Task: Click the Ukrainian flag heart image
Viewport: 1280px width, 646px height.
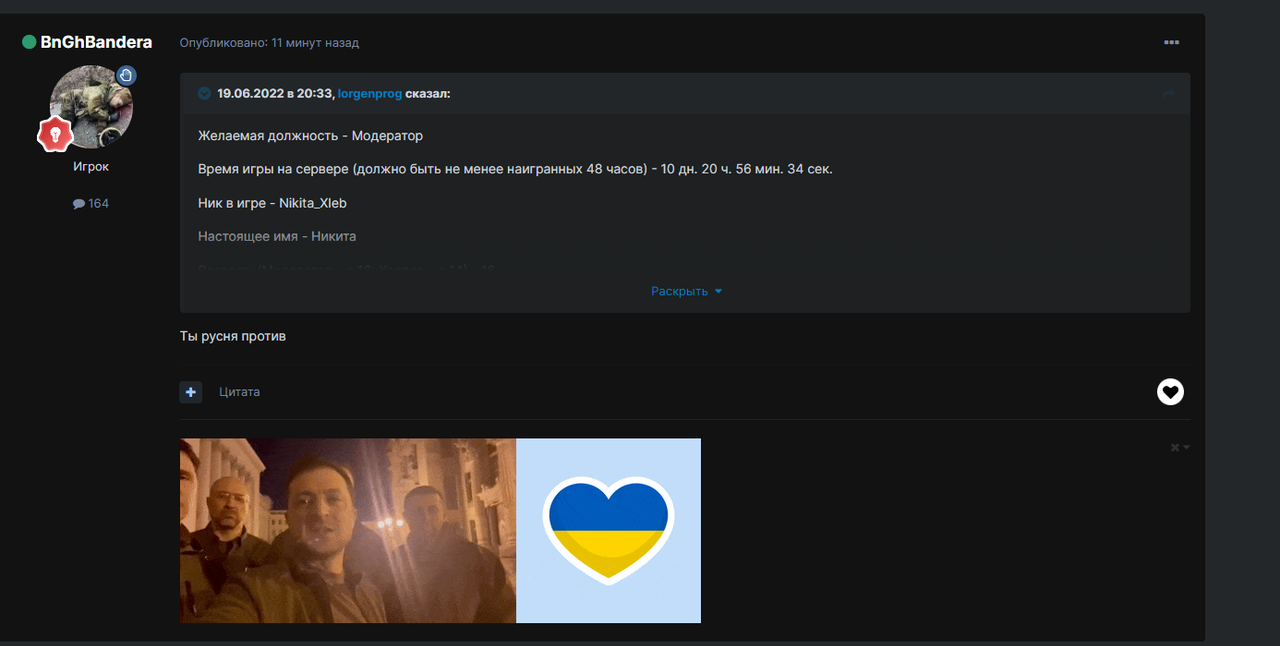Action: pyautogui.click(x=608, y=531)
